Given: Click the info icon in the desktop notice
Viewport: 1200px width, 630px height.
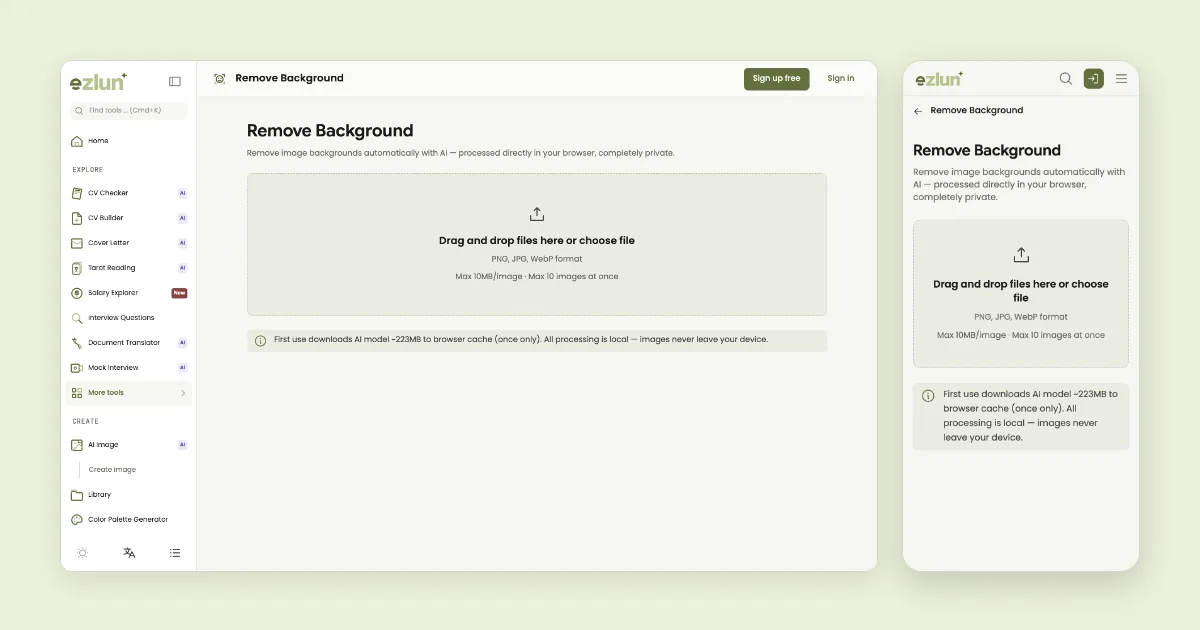Looking at the screenshot, I should [x=261, y=341].
